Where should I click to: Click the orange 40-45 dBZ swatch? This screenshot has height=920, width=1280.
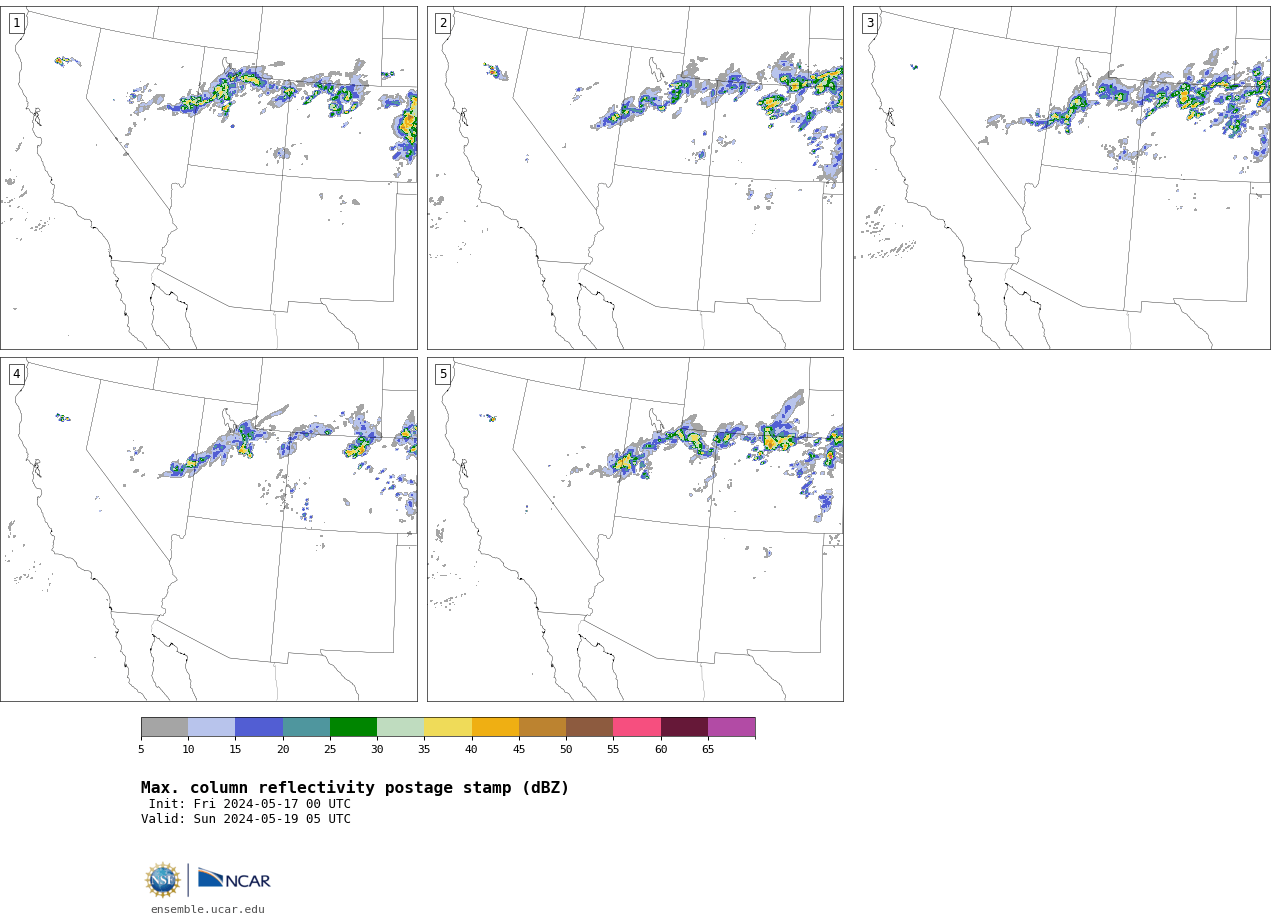coord(495,727)
